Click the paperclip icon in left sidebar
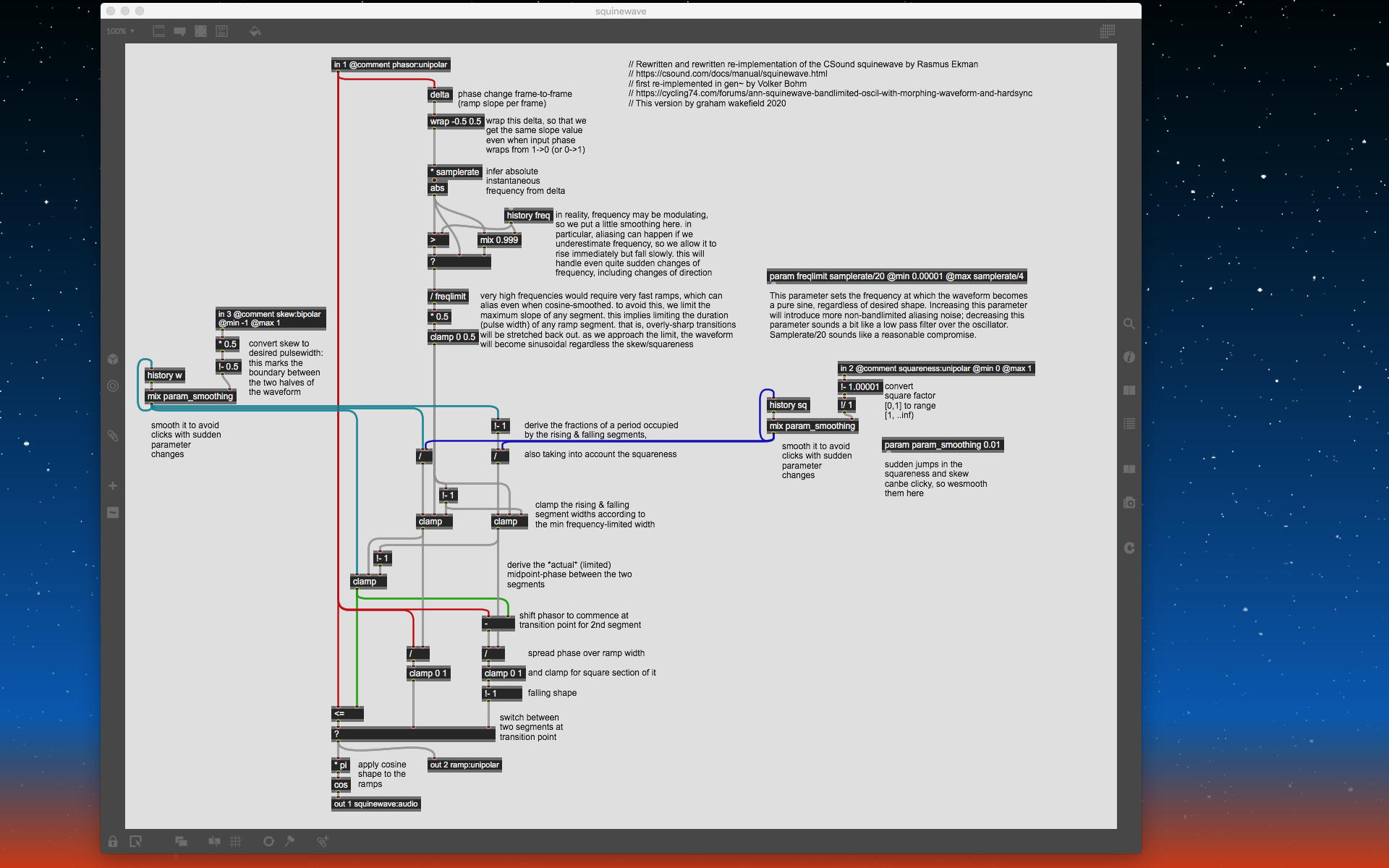This screenshot has width=1389, height=868. (x=113, y=435)
